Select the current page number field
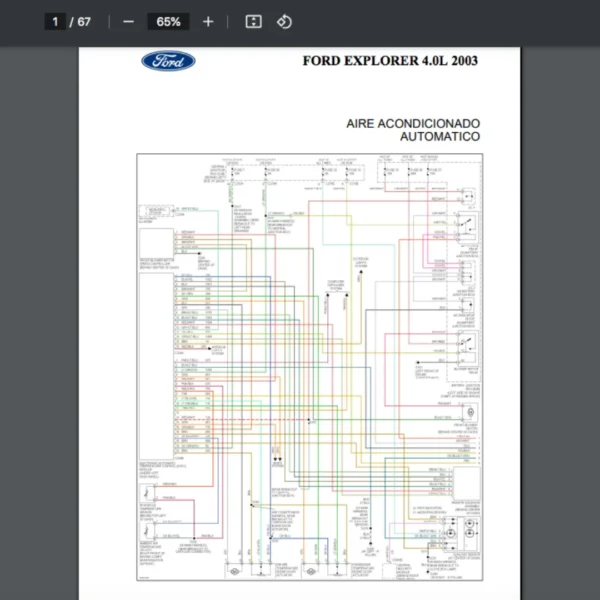This screenshot has height=600, width=600. pyautogui.click(x=56, y=22)
